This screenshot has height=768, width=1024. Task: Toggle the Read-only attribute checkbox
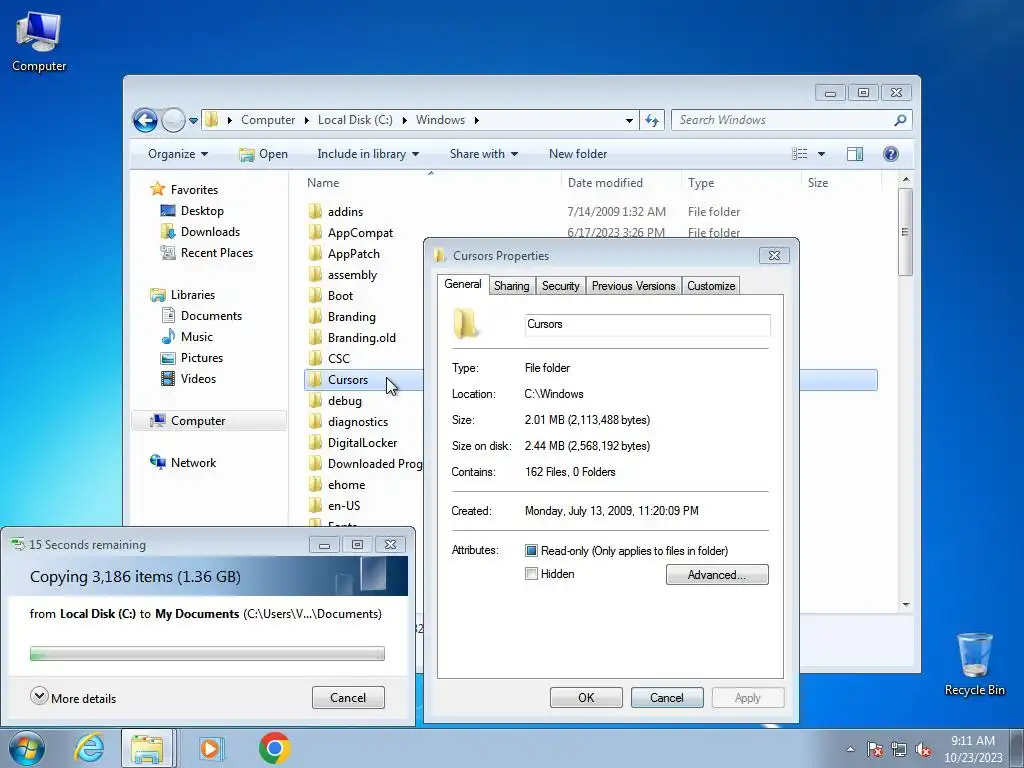[x=532, y=551]
